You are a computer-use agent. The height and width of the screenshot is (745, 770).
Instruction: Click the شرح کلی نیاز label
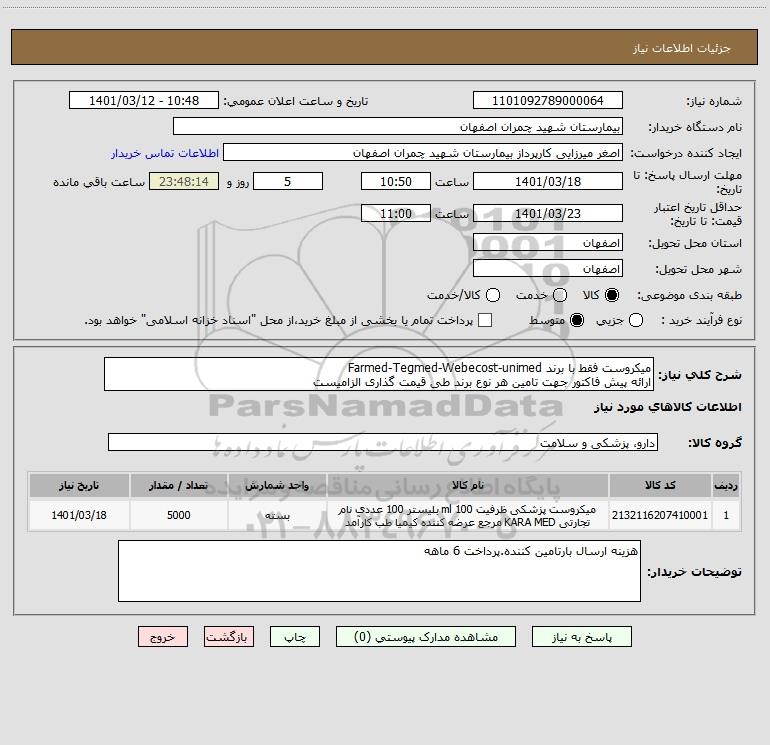pyautogui.click(x=700, y=375)
